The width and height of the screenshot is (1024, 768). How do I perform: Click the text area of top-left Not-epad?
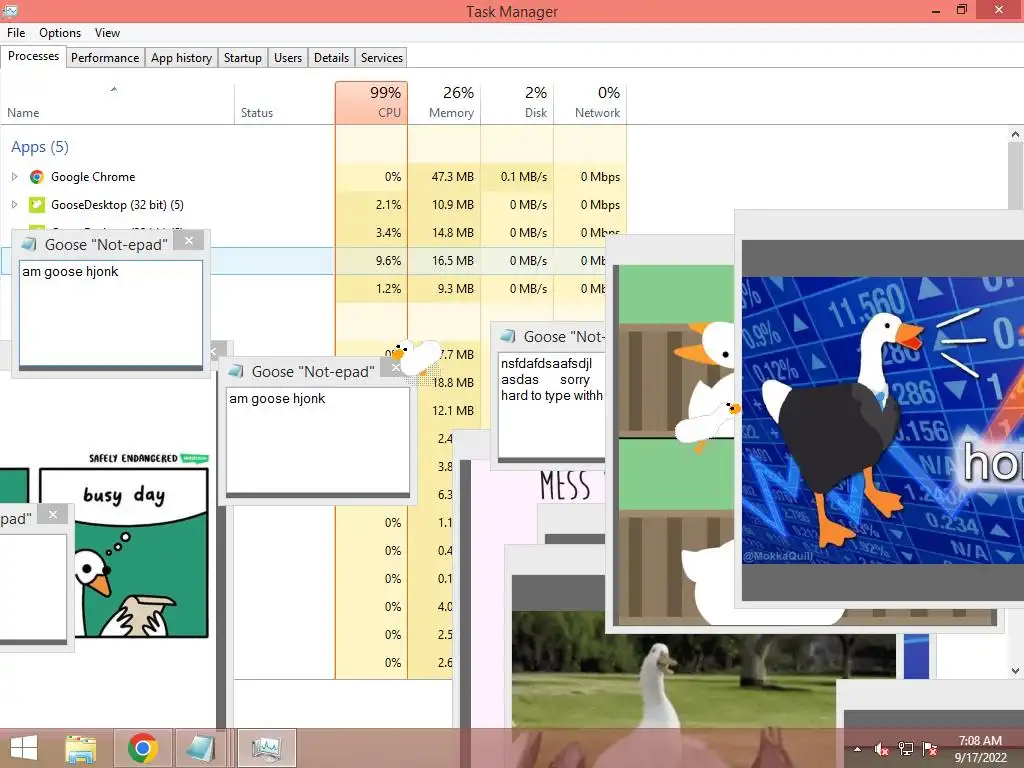point(111,313)
